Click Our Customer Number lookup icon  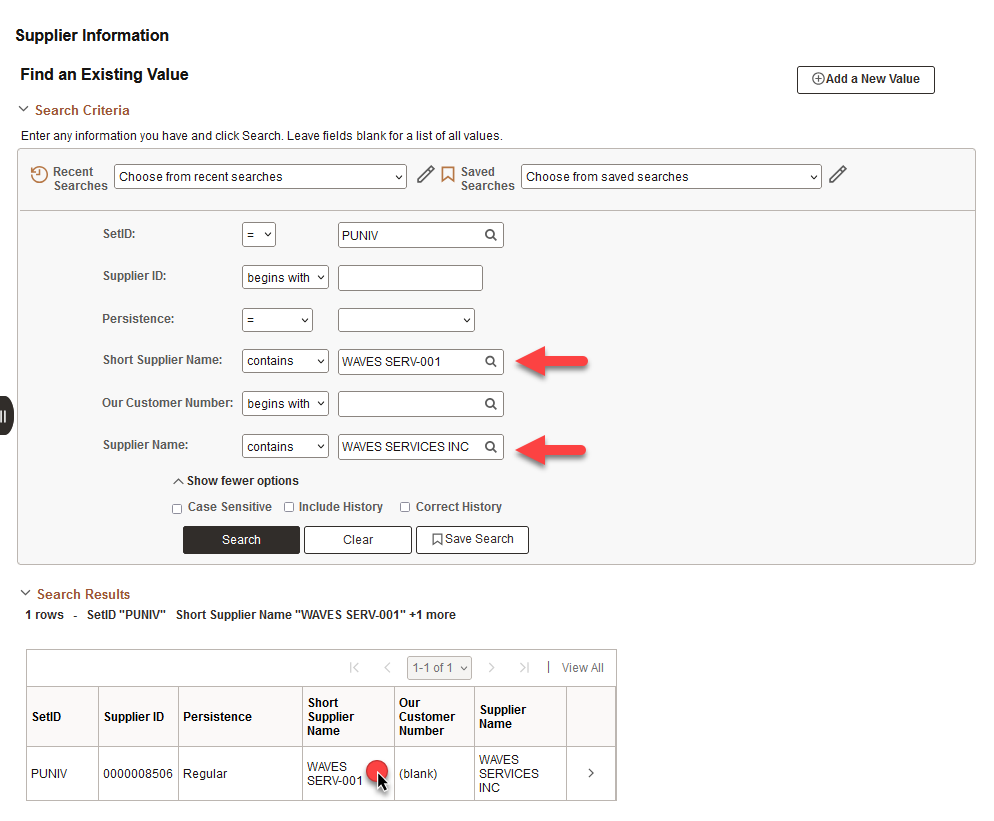(x=491, y=404)
